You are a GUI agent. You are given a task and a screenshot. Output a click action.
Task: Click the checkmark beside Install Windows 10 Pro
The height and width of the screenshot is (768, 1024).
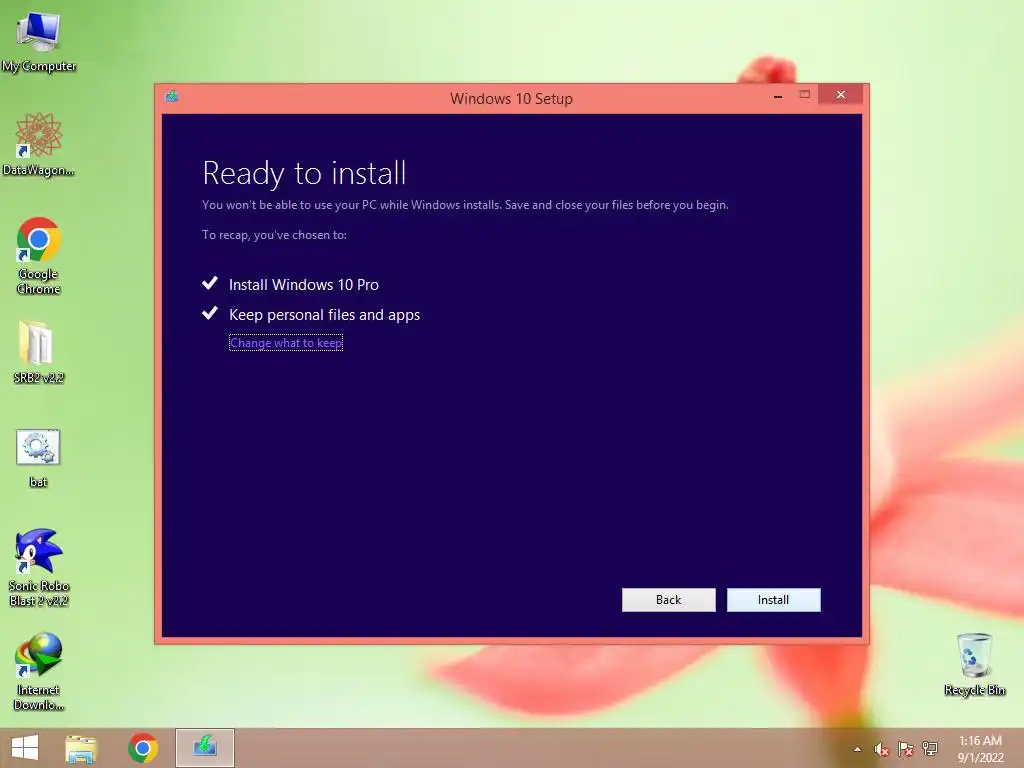pyautogui.click(x=210, y=283)
